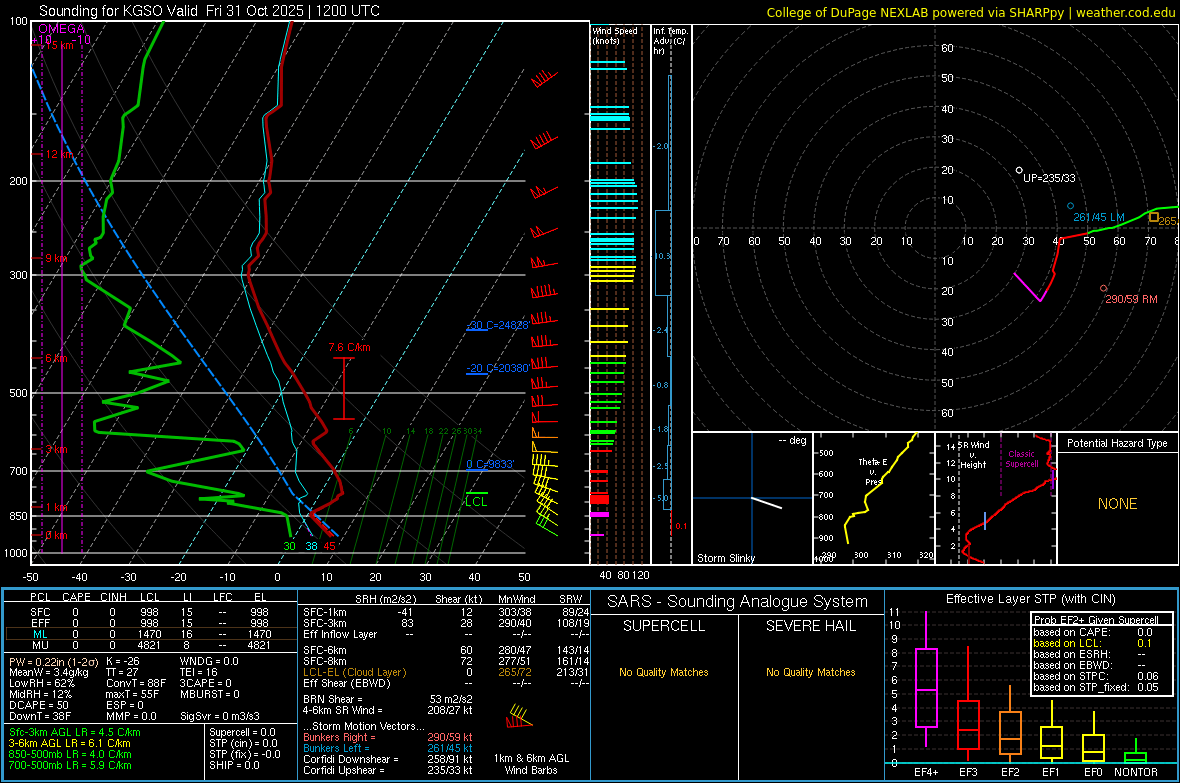This screenshot has width=1180, height=783.
Task: Click the Supercell = 0.0 value
Action: click(x=242, y=732)
